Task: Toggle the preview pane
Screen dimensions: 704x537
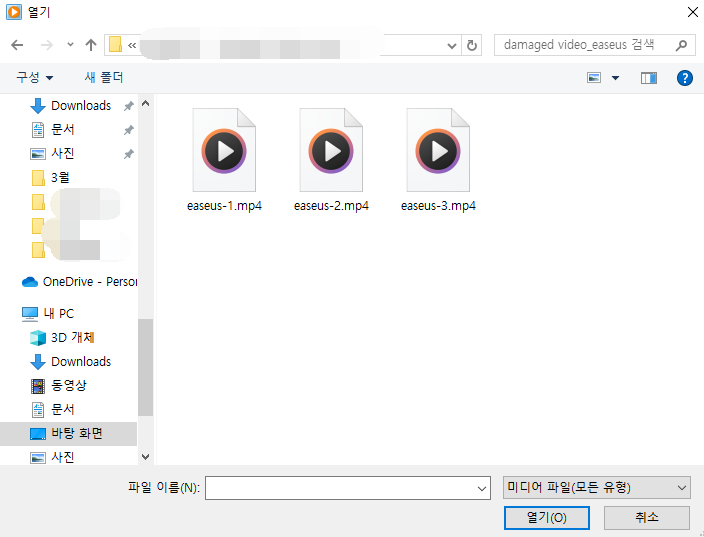Action: (x=649, y=78)
